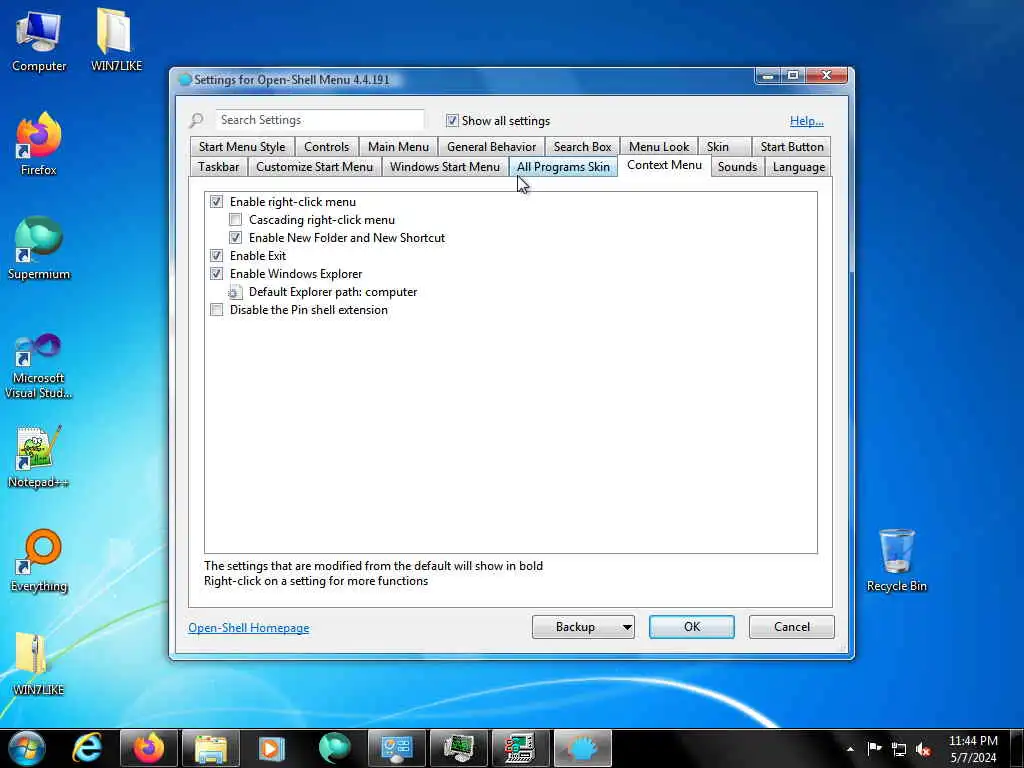Select the Firefox desktop shortcut
This screenshot has height=768, width=1024.
(39, 145)
